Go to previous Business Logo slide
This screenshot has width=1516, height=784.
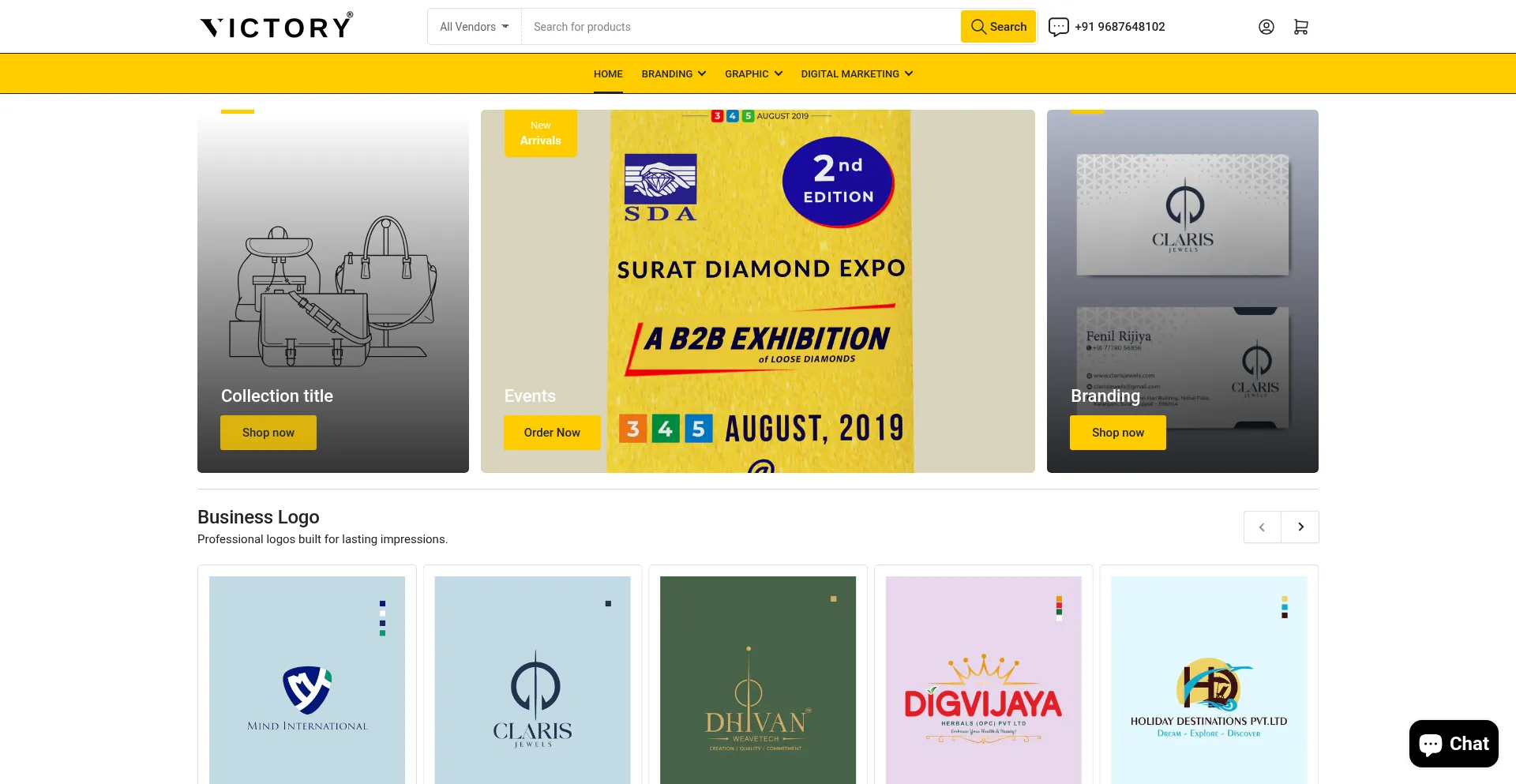pyautogui.click(x=1263, y=527)
